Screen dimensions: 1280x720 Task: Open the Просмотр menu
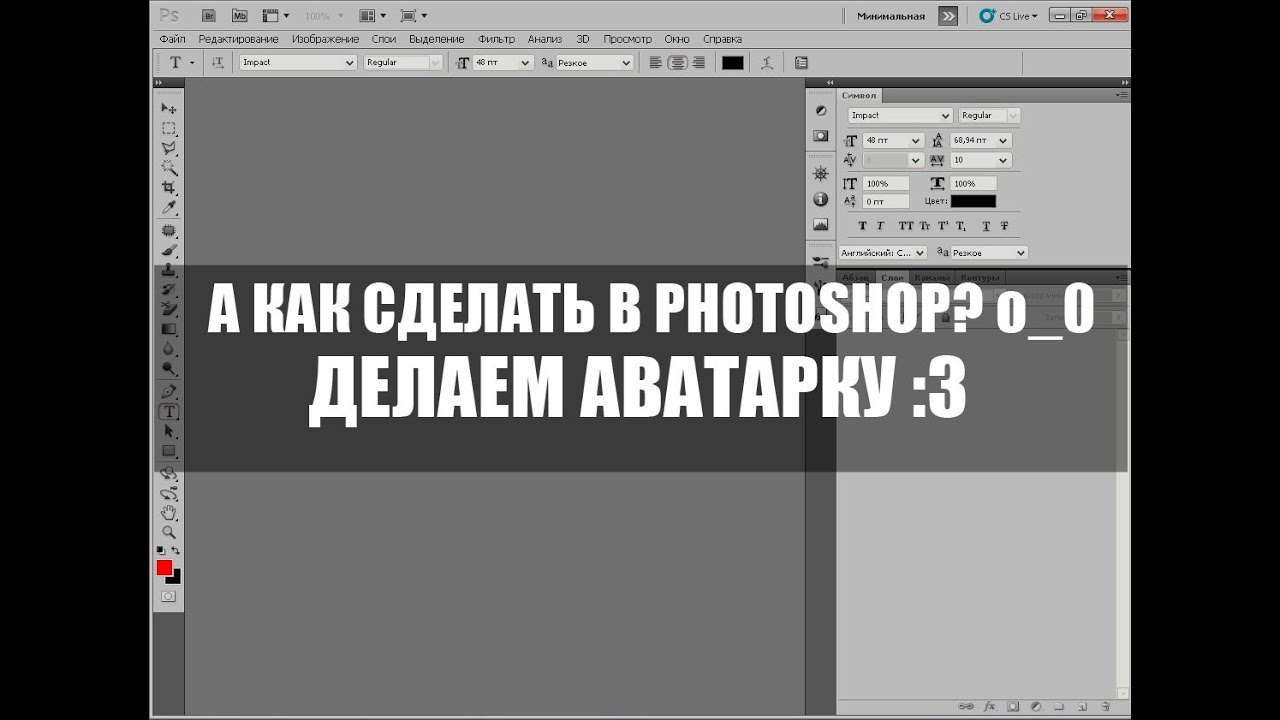coord(627,39)
